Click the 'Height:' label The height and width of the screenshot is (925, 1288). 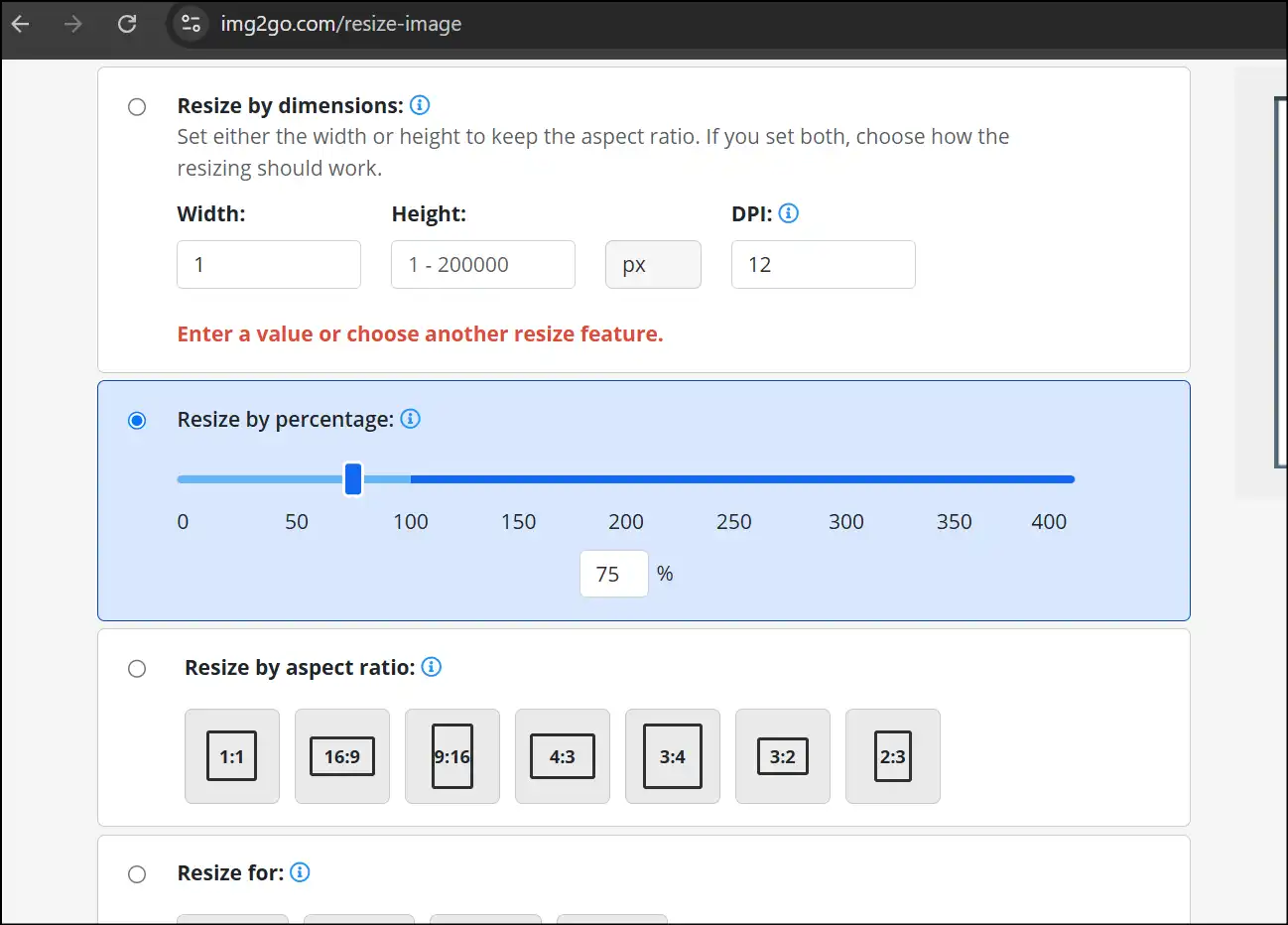[429, 214]
